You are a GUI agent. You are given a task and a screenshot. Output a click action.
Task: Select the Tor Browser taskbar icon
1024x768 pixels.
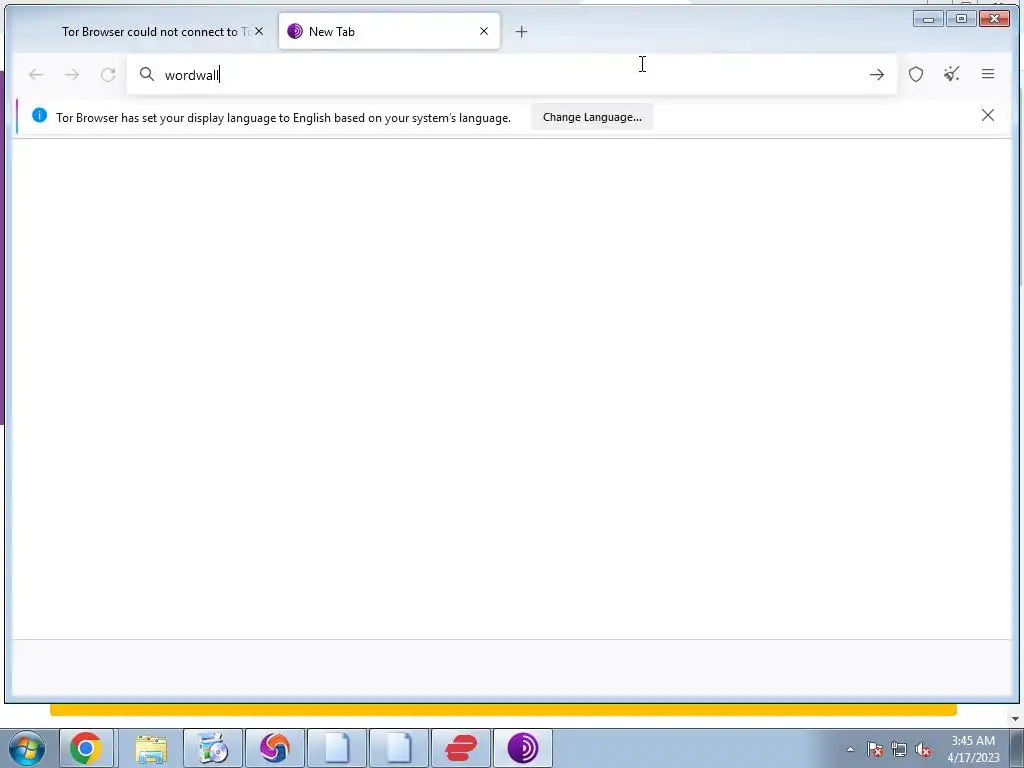pyautogui.click(x=522, y=748)
